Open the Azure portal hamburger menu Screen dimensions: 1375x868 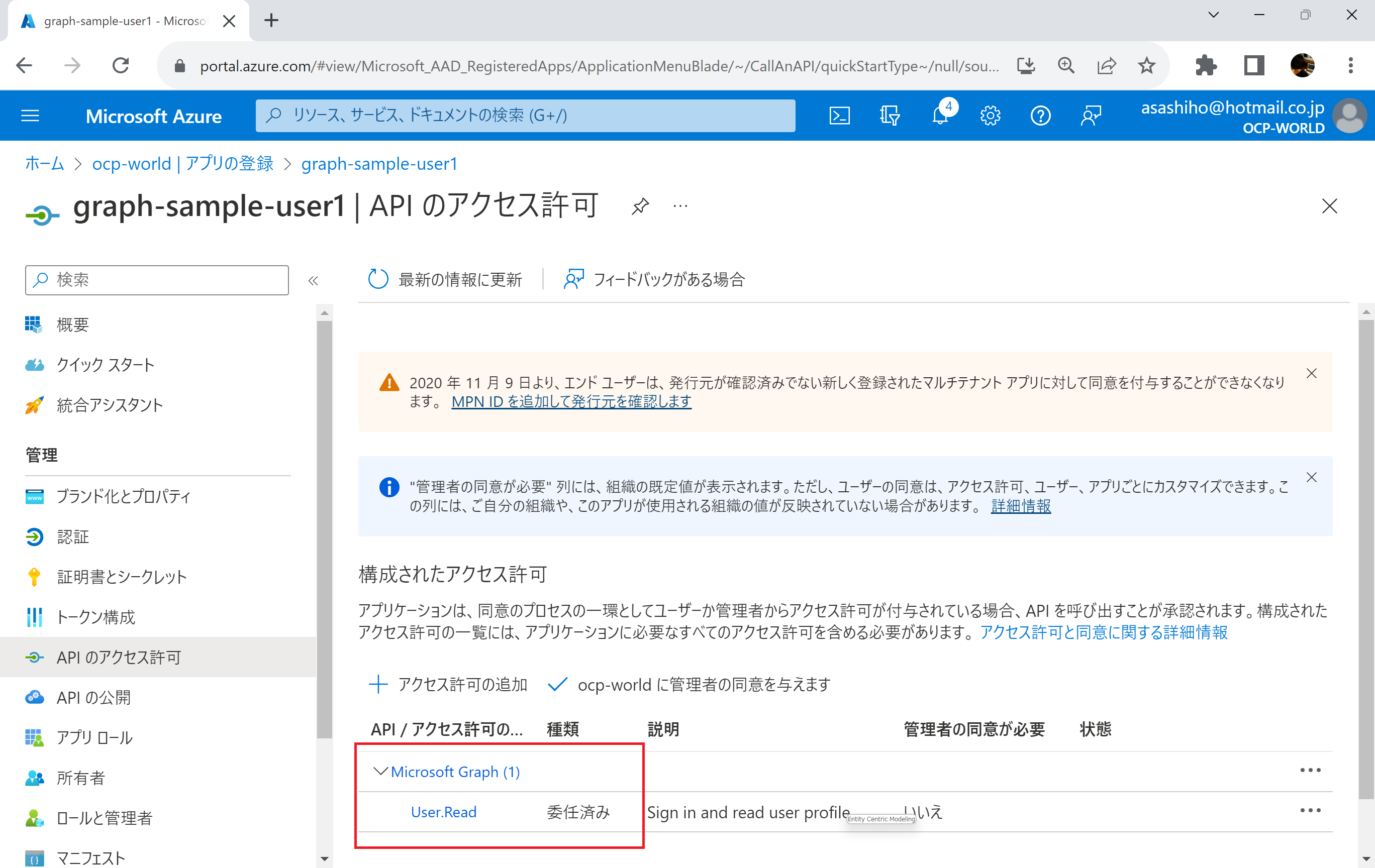click(x=30, y=115)
